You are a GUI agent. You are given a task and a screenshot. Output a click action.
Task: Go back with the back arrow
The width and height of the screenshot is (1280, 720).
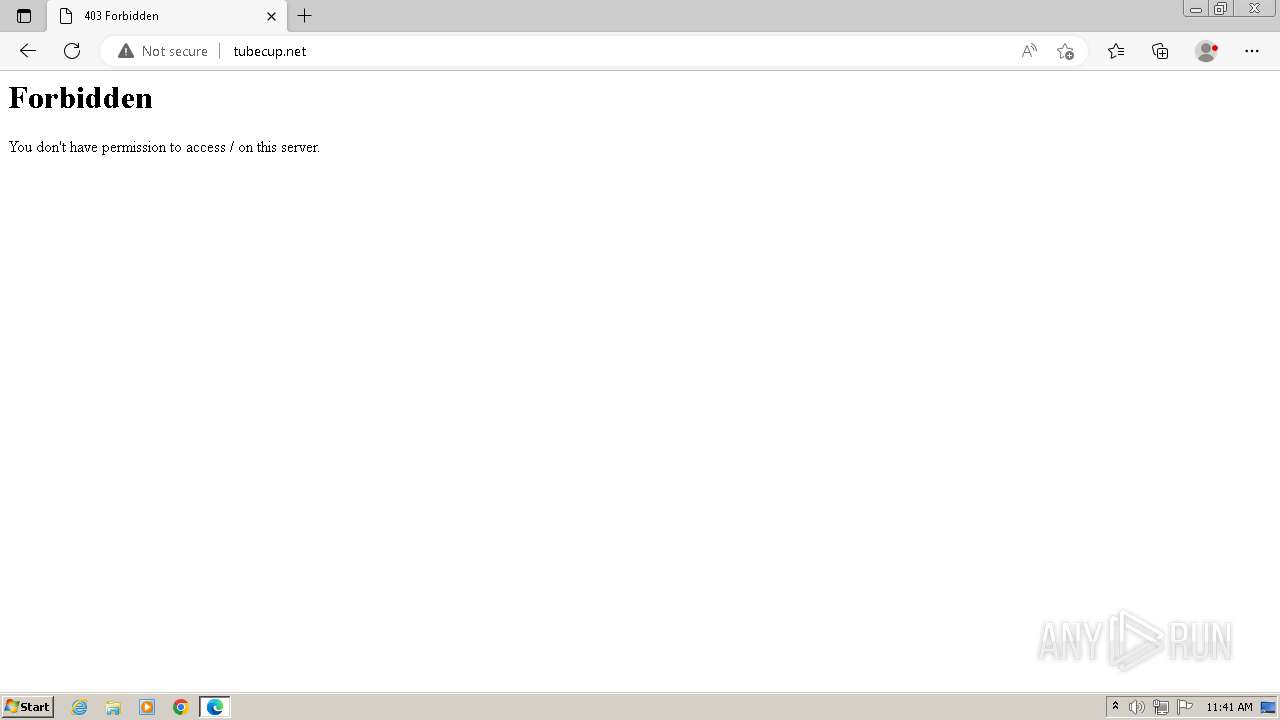(28, 51)
